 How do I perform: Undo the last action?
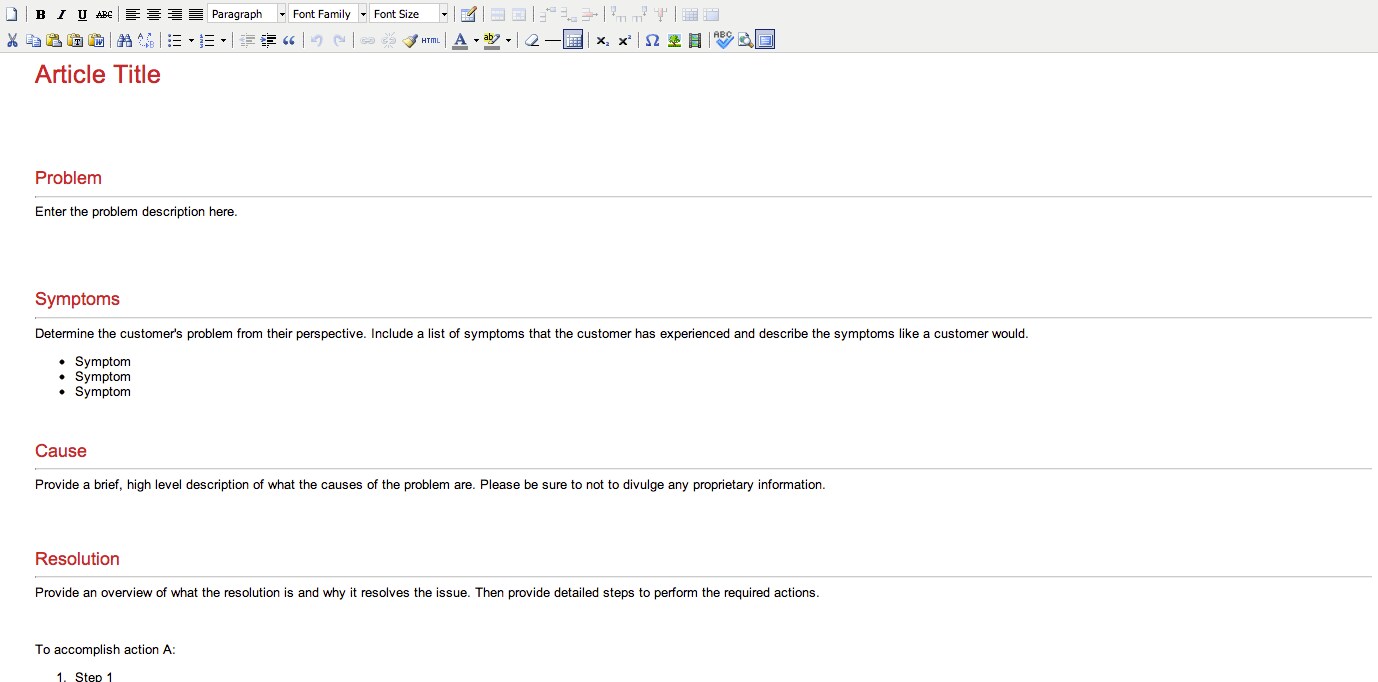click(316, 40)
